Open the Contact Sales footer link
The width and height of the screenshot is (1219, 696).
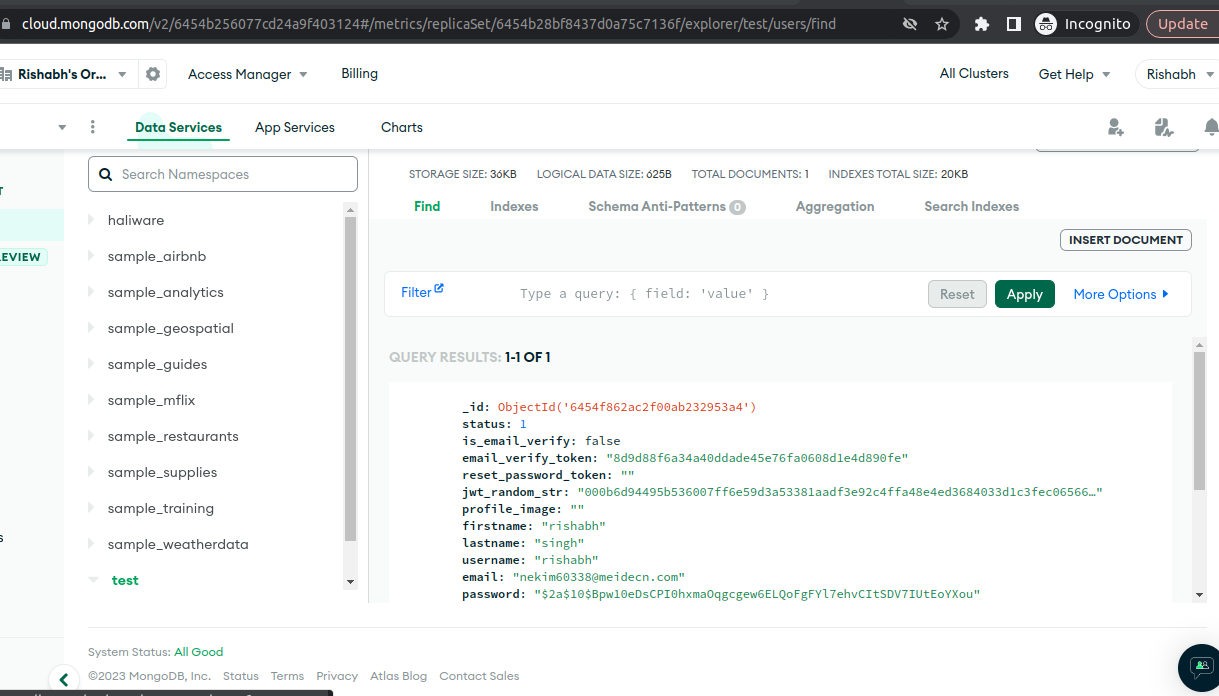pos(479,676)
